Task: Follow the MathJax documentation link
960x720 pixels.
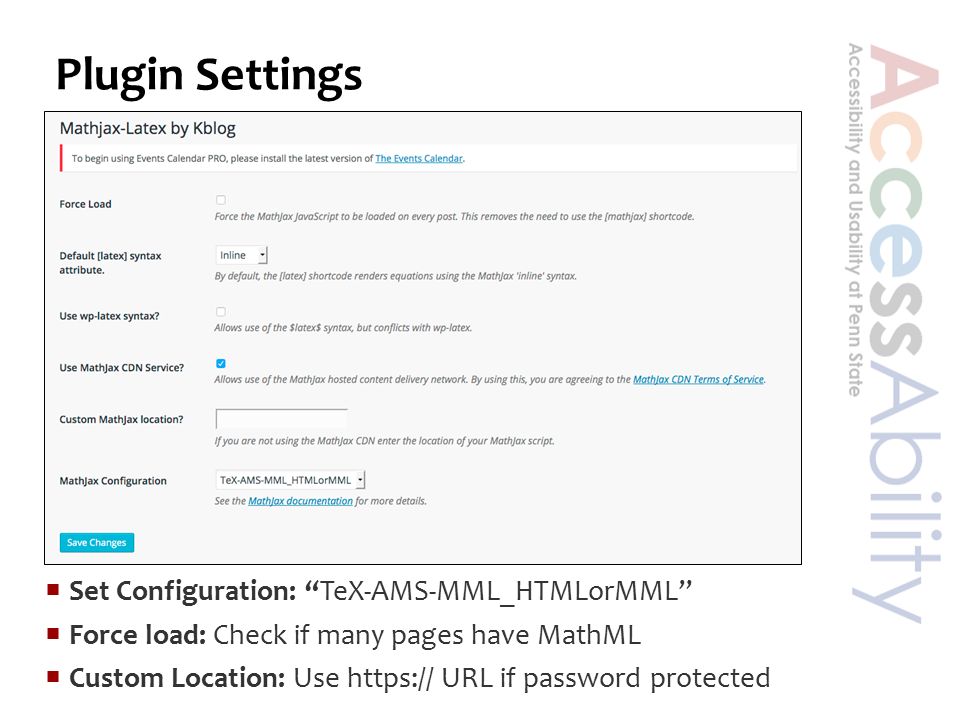Action: [x=301, y=501]
